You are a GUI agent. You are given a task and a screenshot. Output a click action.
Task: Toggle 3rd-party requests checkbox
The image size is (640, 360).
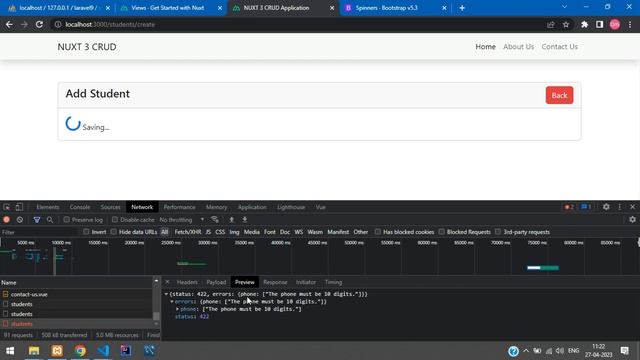[498, 232]
